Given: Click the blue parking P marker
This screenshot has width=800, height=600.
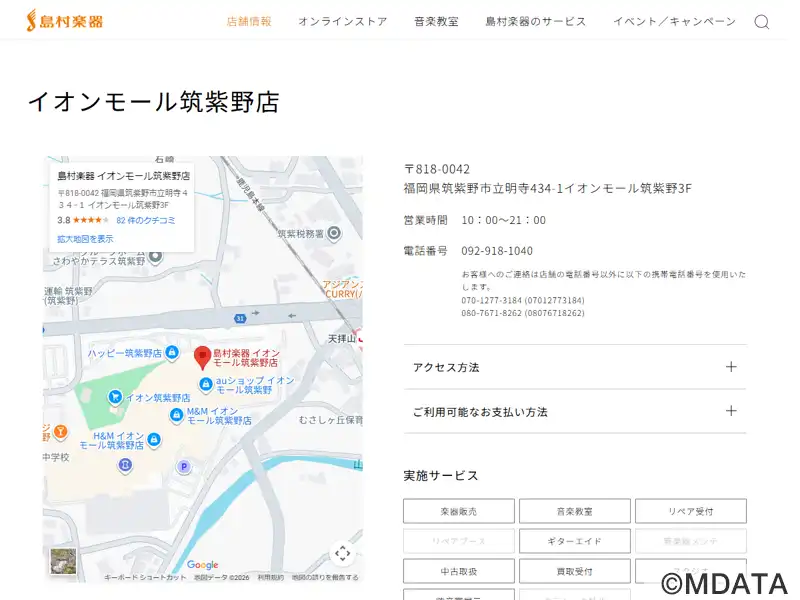Looking at the screenshot, I should click(183, 466).
